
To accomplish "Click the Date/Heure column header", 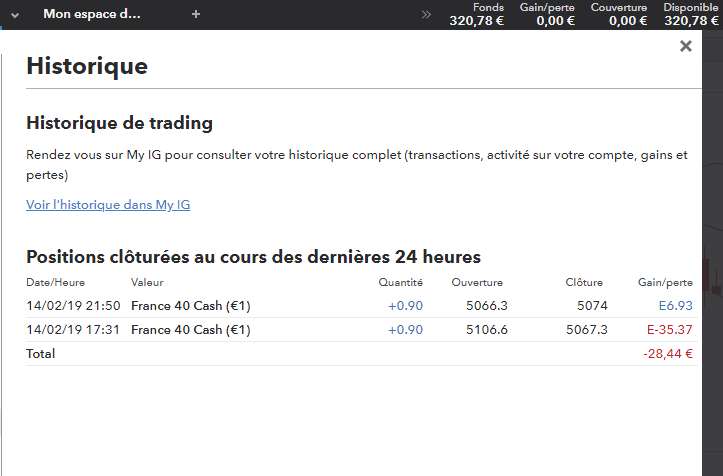I will (x=55, y=282).
